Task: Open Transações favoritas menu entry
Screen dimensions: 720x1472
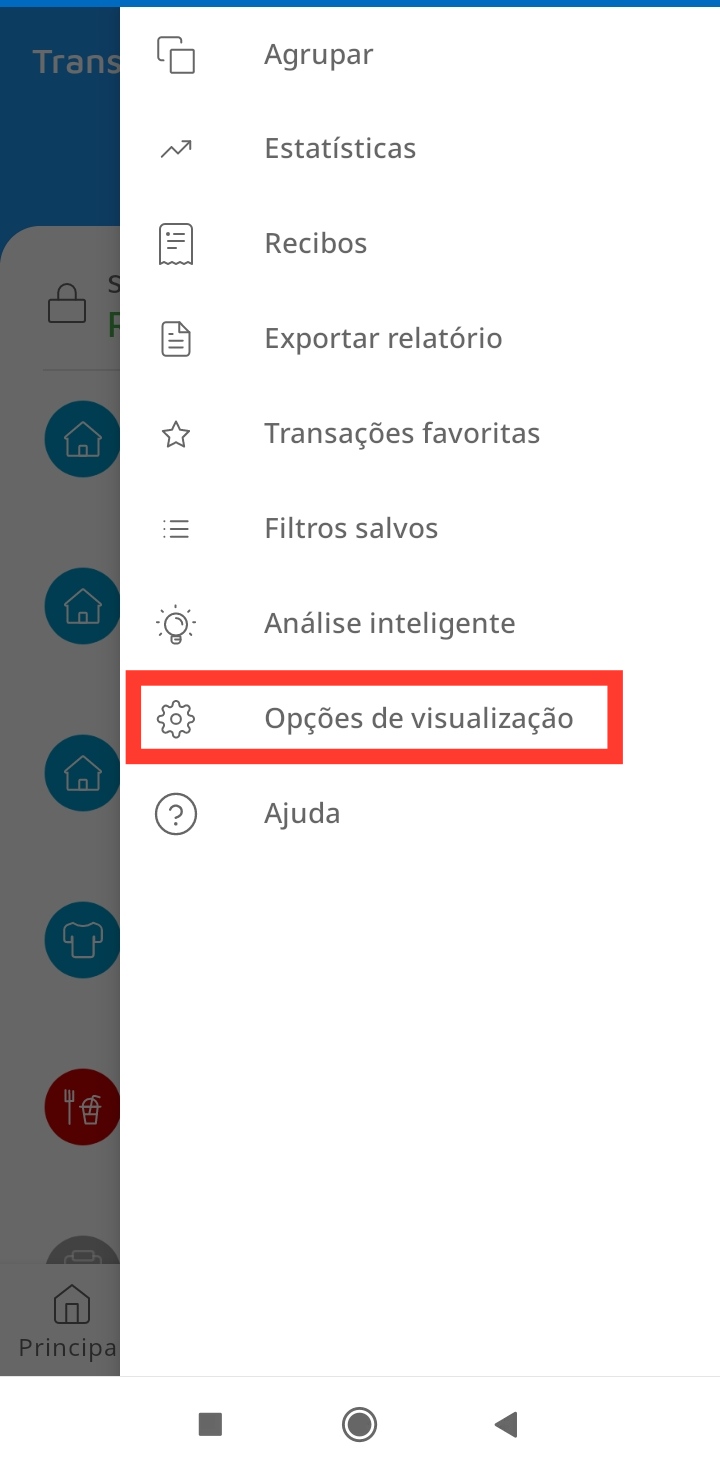Action: pos(402,434)
